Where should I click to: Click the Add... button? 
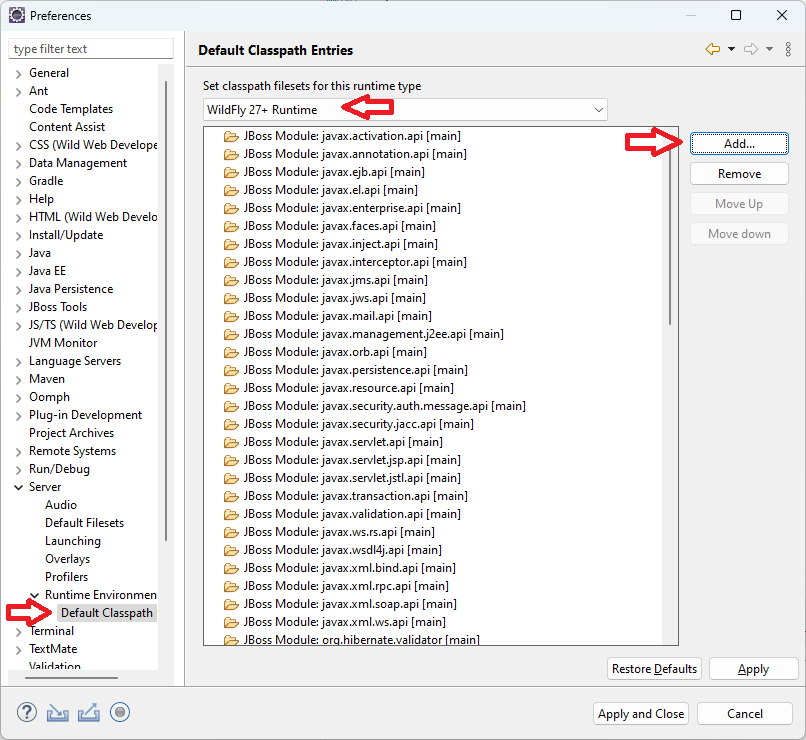739,143
